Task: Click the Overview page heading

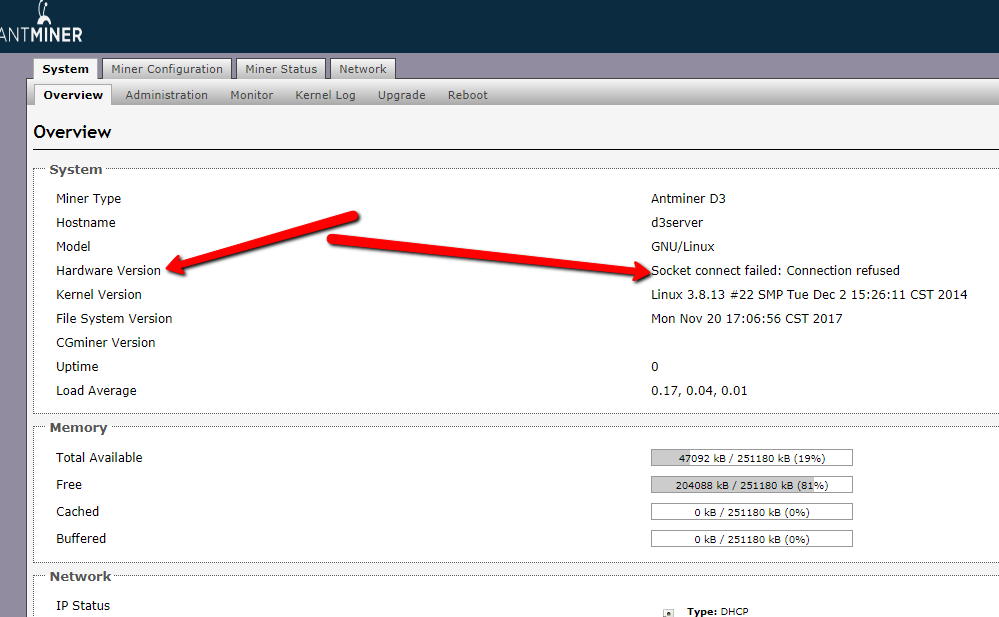Action: (x=72, y=132)
